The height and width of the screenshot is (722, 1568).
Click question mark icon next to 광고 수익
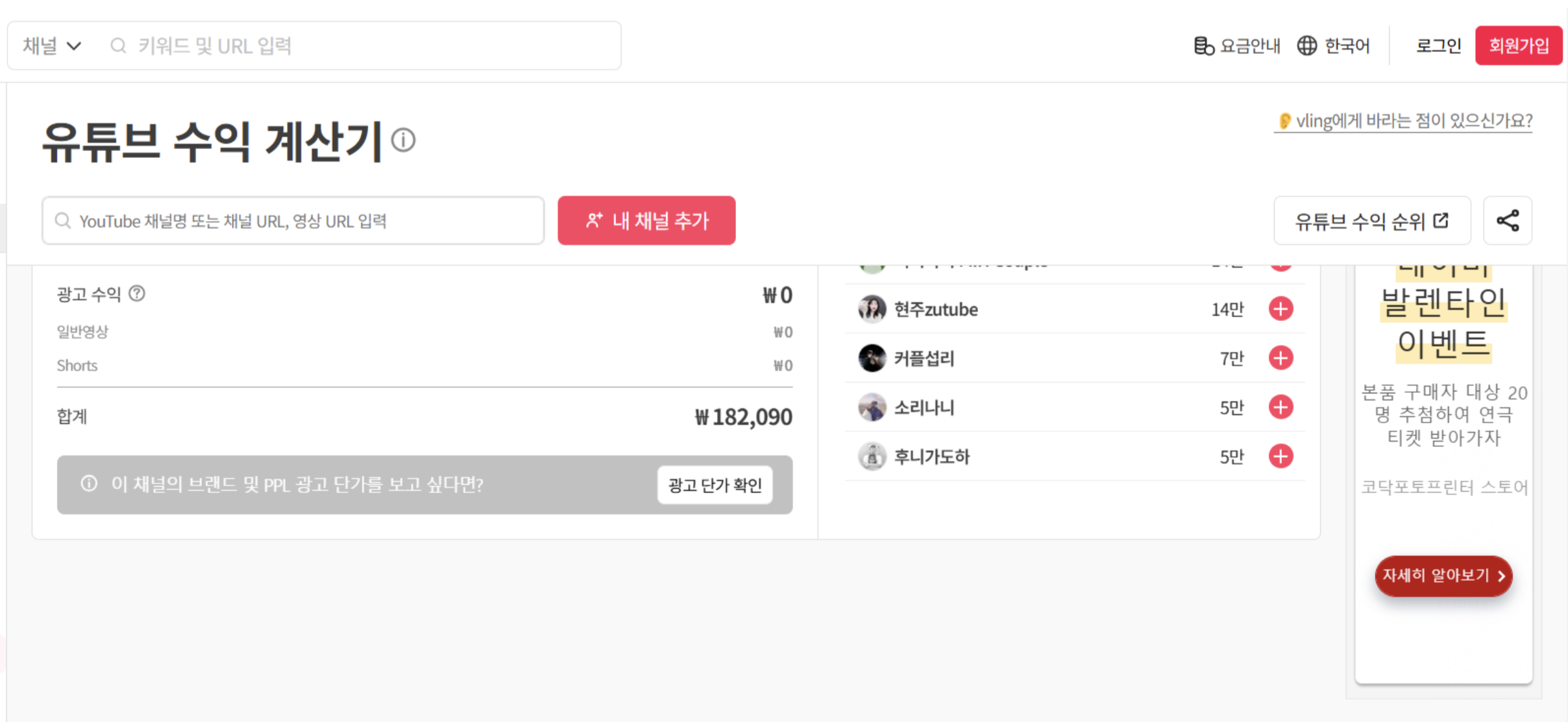click(x=137, y=293)
